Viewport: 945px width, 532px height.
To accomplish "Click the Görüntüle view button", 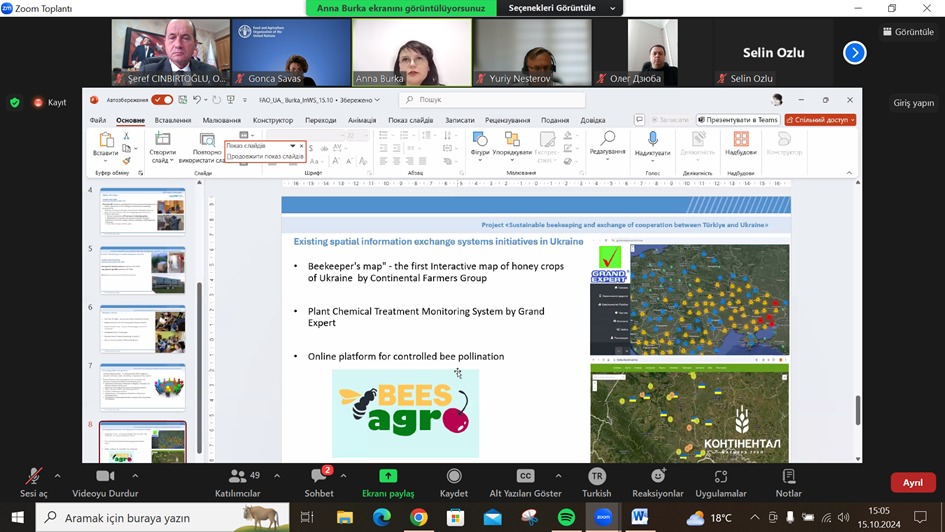I will [908, 32].
